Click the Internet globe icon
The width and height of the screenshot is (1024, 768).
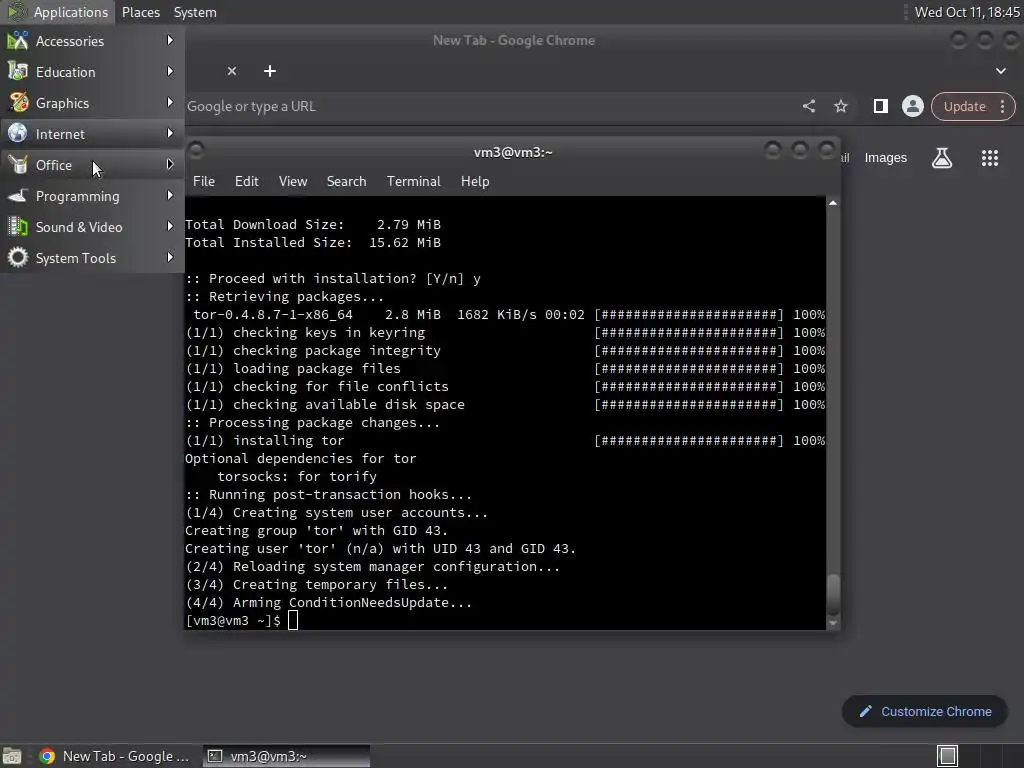pyautogui.click(x=18, y=133)
